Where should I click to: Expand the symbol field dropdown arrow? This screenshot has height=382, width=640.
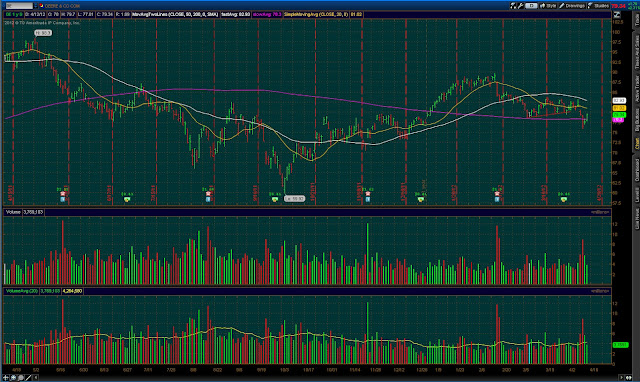tap(36, 6)
